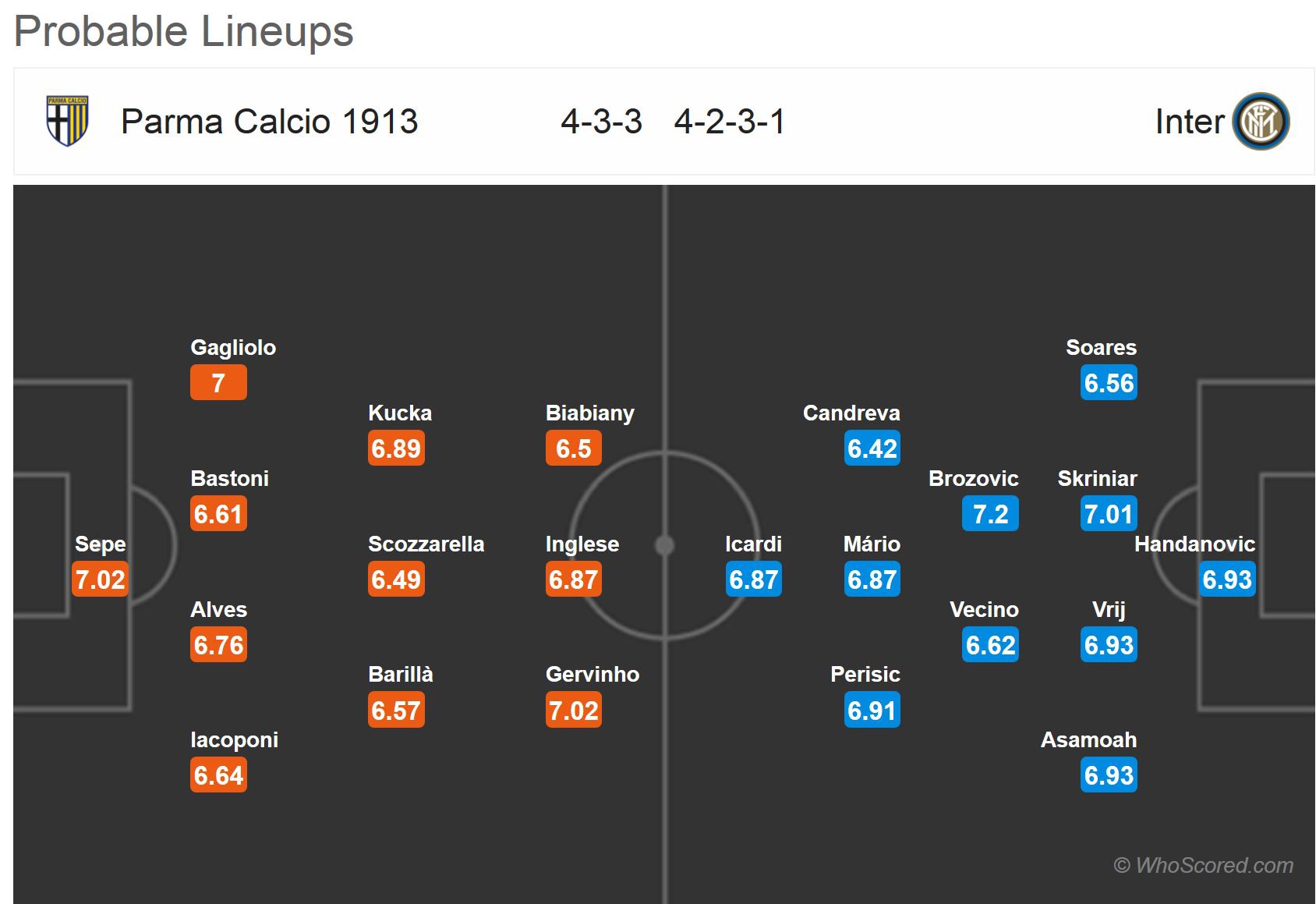Click the 4-3-3 formation label

[601, 122]
